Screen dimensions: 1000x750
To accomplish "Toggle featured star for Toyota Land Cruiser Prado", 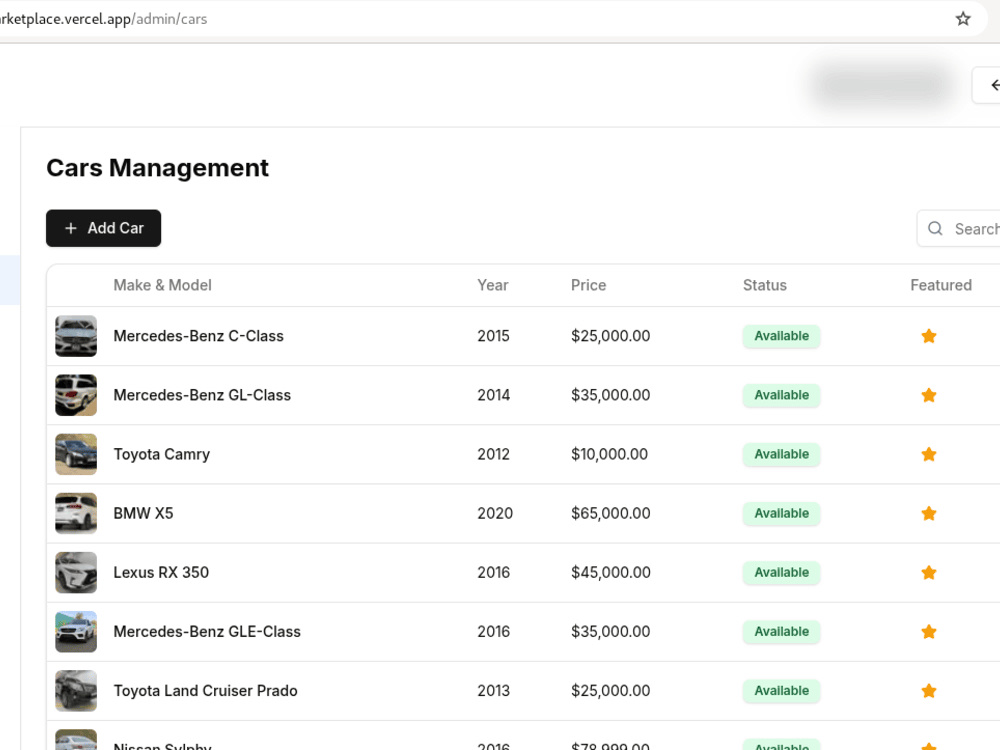I will point(929,691).
